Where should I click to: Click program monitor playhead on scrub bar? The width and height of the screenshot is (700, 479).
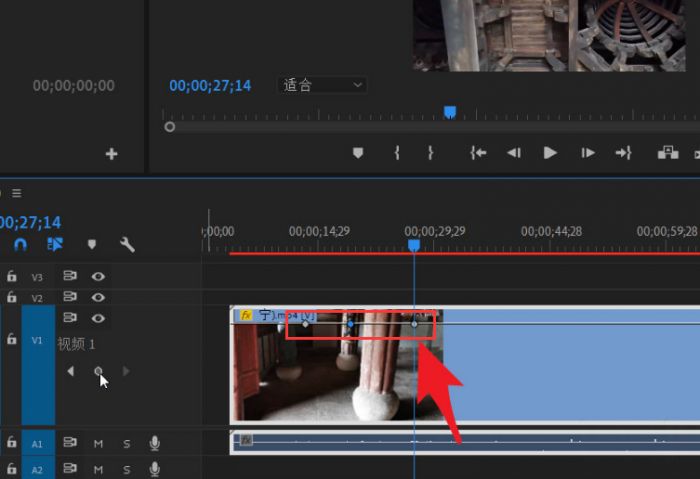tap(450, 112)
